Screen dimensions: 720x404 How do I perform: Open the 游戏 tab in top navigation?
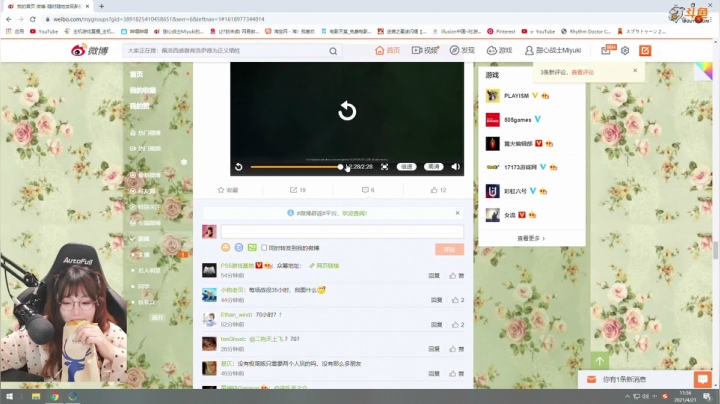(499, 50)
